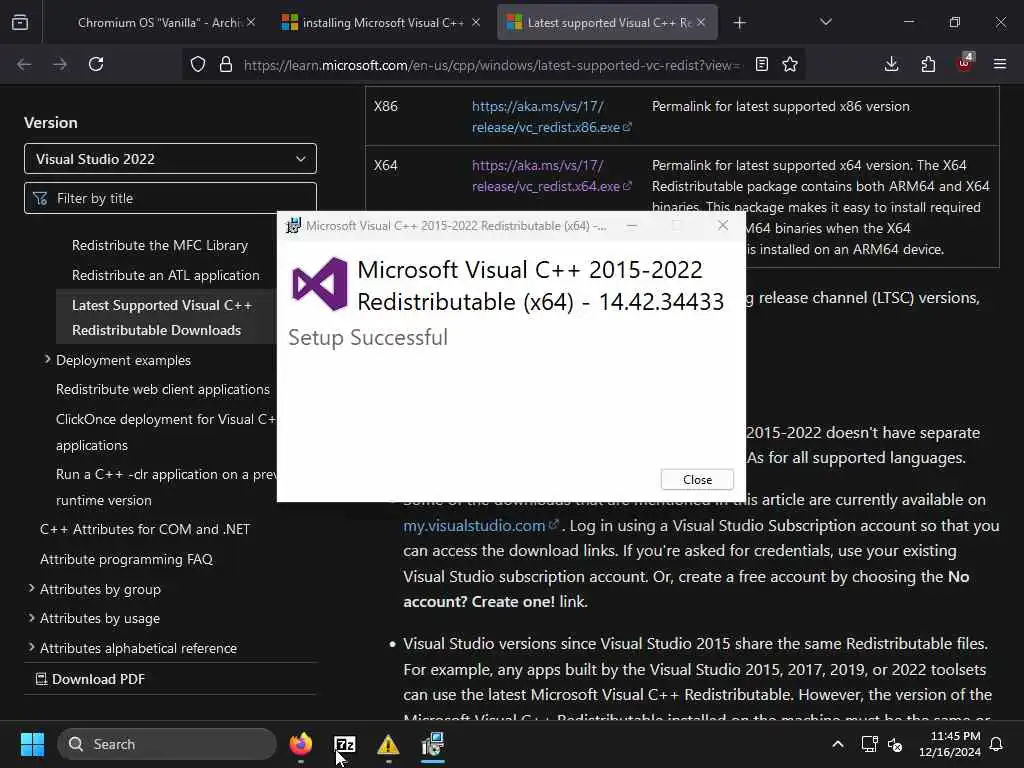1024x768 pixels.
Task: Open the Windows Start menu
Action: 32,744
